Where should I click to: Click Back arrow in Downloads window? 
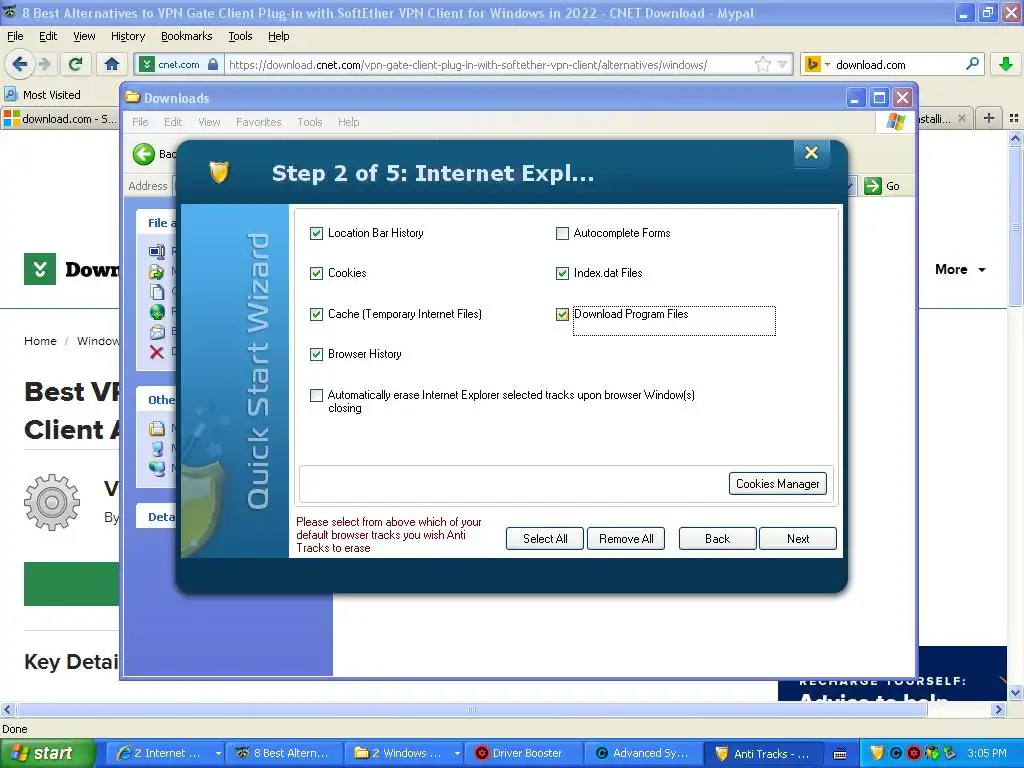click(x=144, y=154)
